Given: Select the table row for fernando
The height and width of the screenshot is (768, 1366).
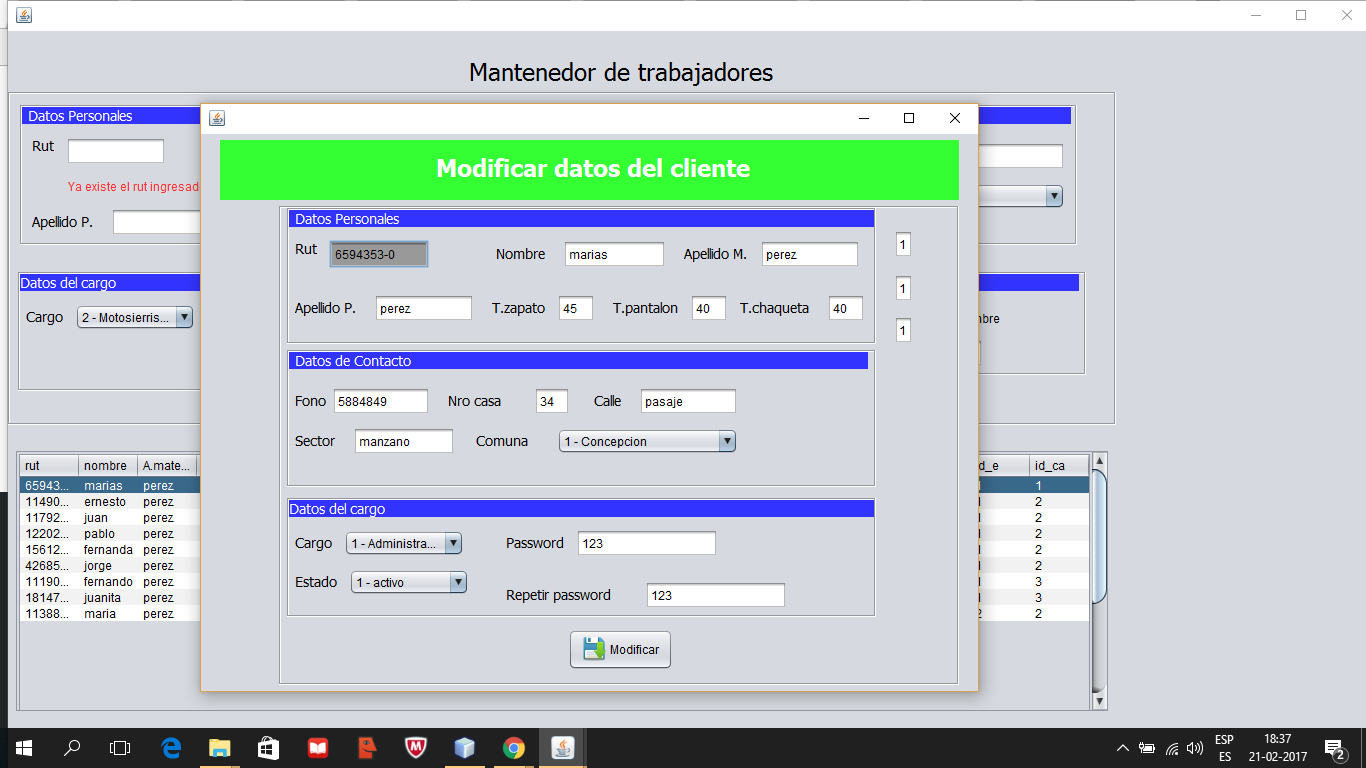Looking at the screenshot, I should [110, 581].
